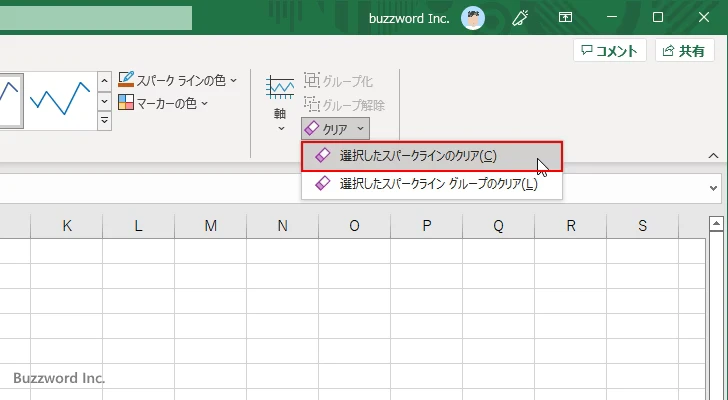Select column K header
Image resolution: width=728 pixels, height=400 pixels.
point(67,226)
